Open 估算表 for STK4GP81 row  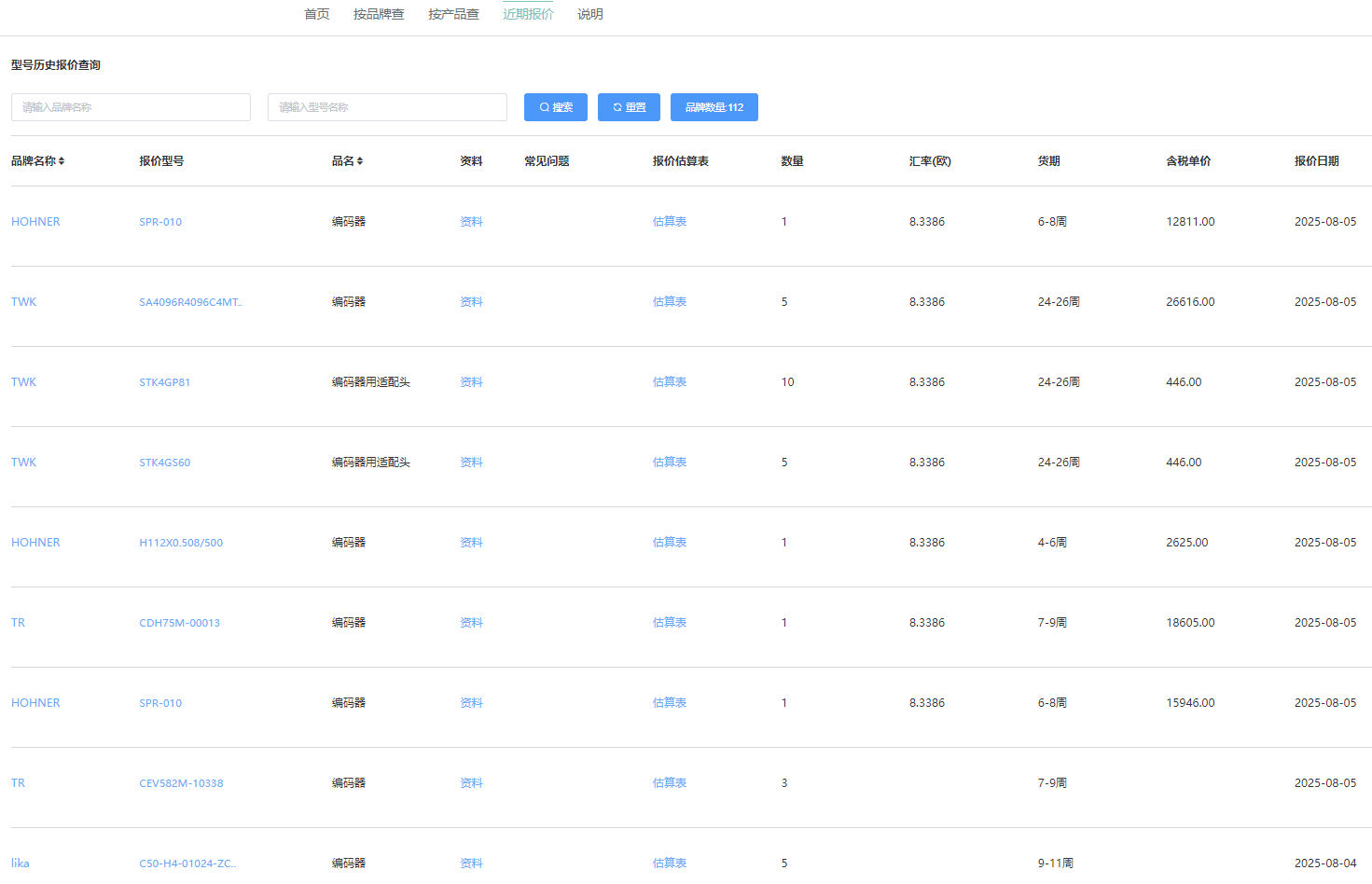[x=669, y=382]
